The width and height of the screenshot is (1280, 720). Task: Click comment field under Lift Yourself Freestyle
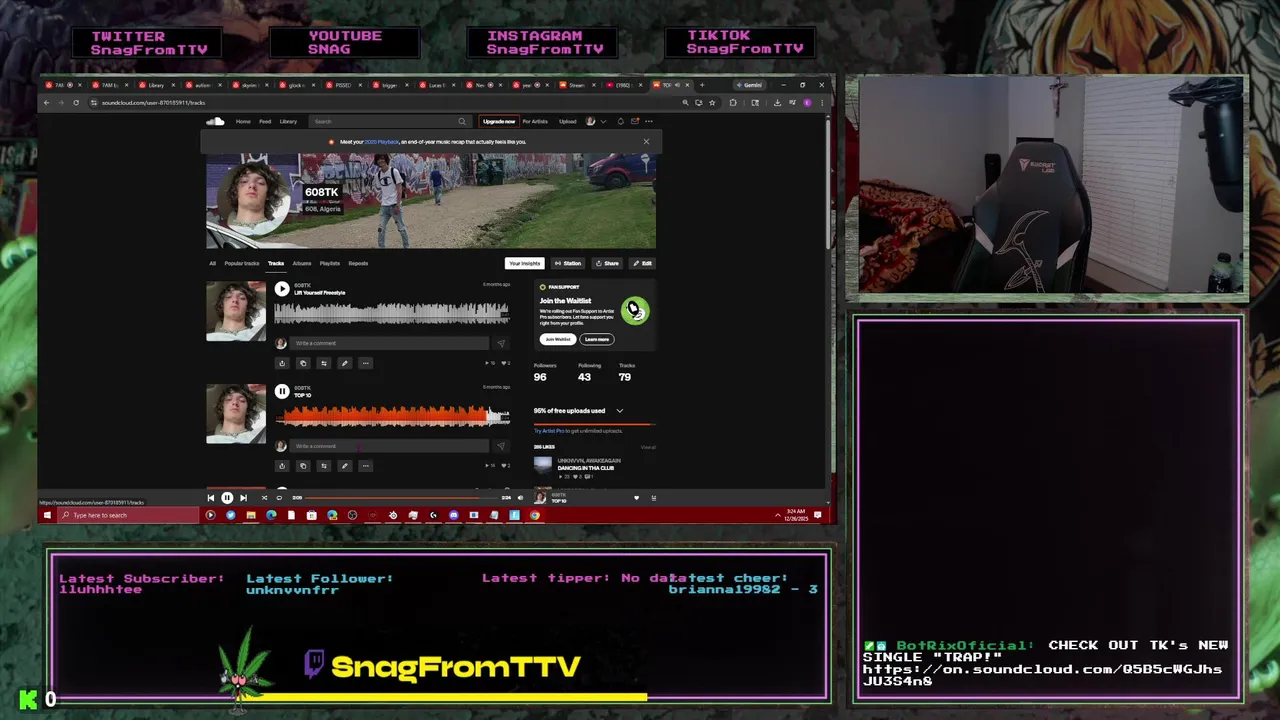389,343
